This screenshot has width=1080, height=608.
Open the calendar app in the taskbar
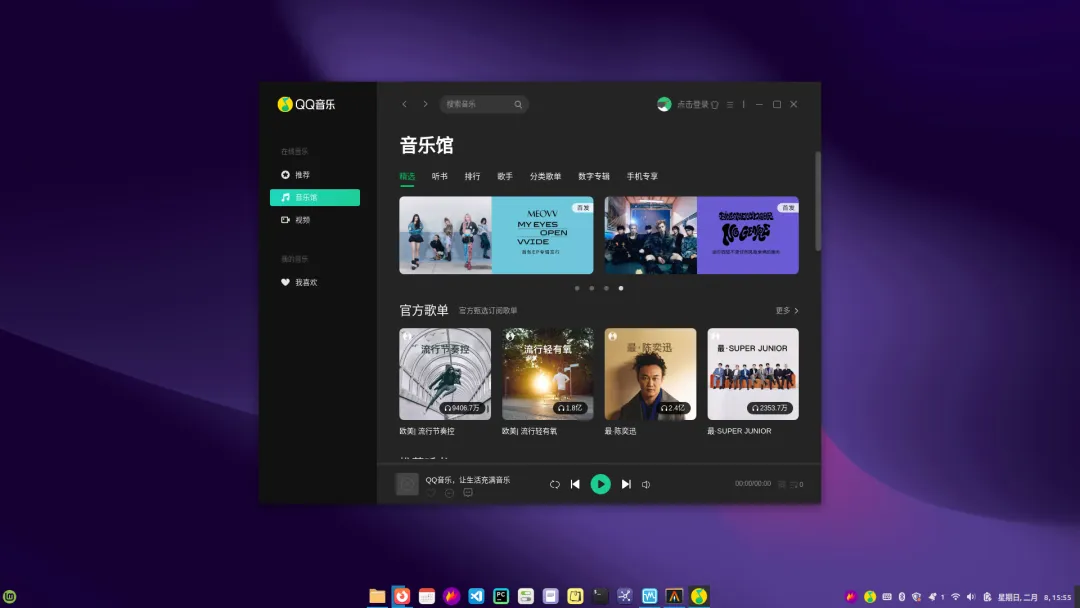tap(426, 596)
